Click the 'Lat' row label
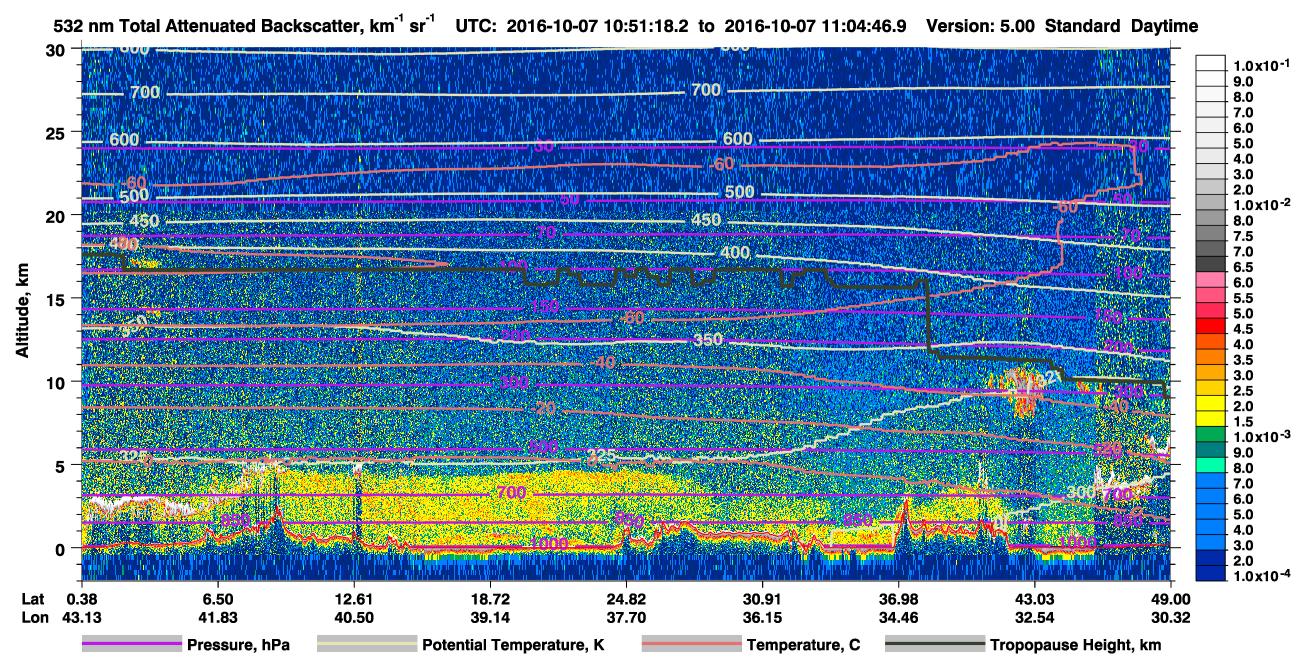Viewport: 1300px width, 667px height. 34,600
